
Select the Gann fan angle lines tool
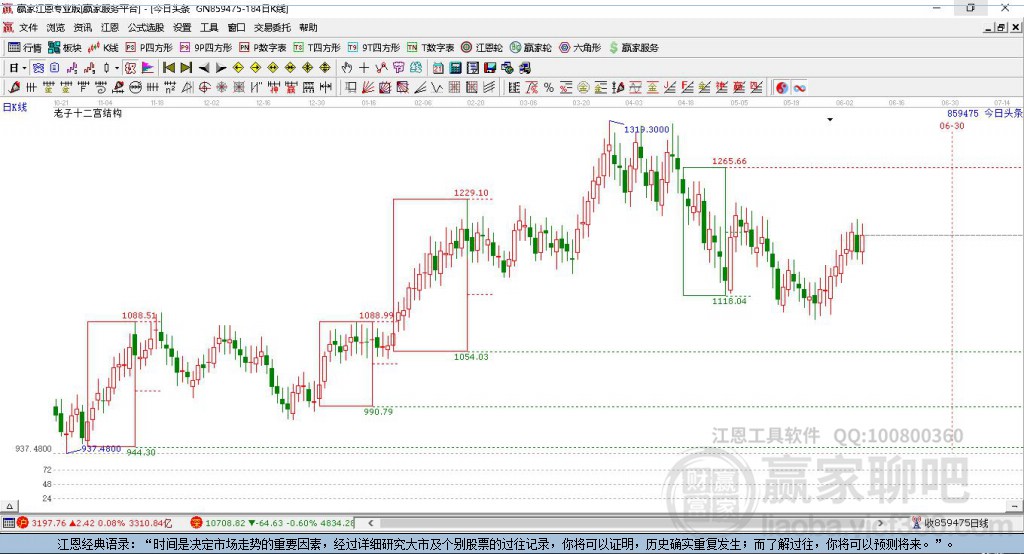point(368,88)
